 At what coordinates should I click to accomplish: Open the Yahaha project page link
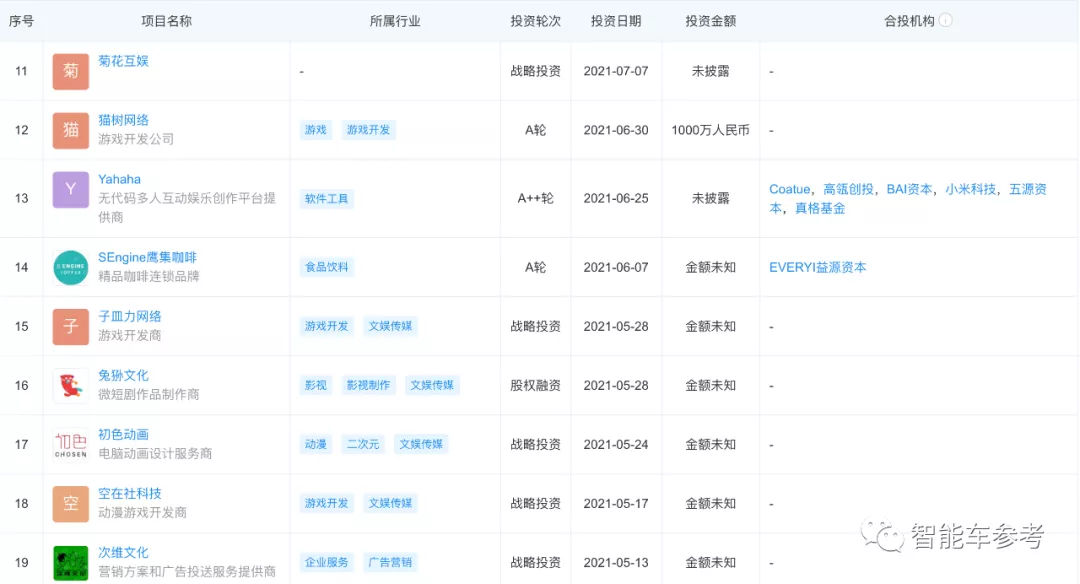[120, 178]
